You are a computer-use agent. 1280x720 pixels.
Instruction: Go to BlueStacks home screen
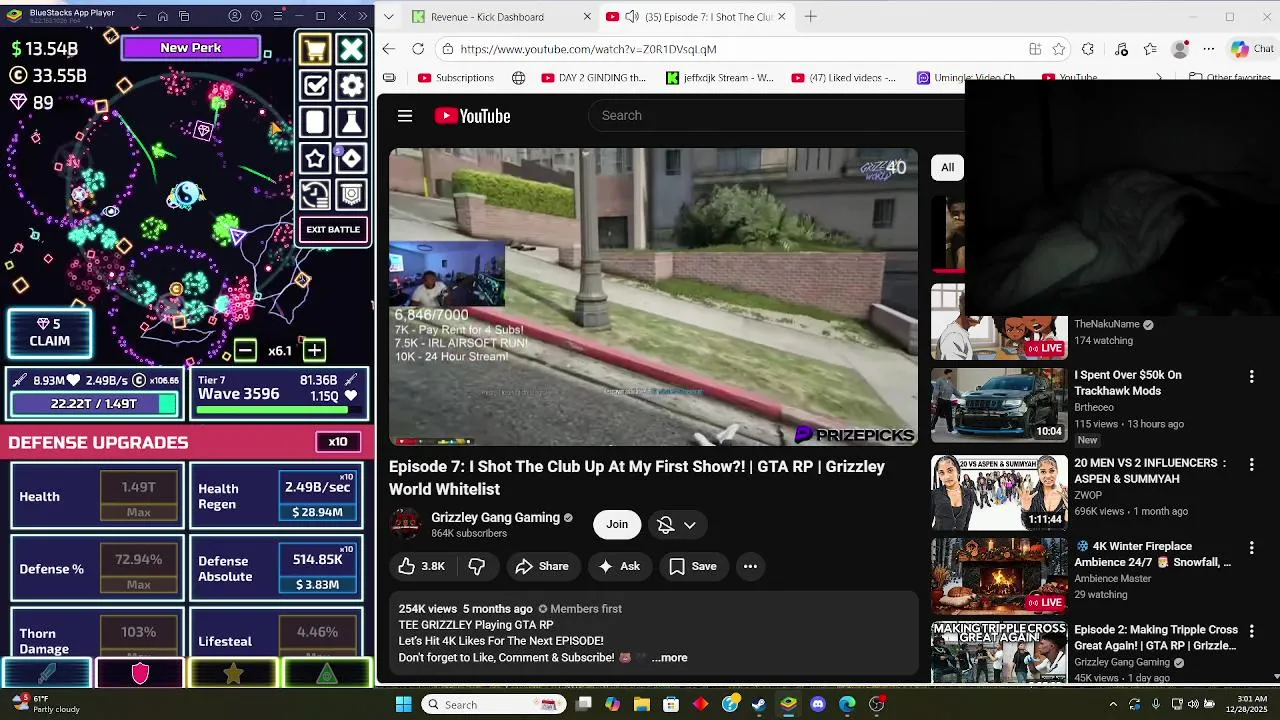163,16
